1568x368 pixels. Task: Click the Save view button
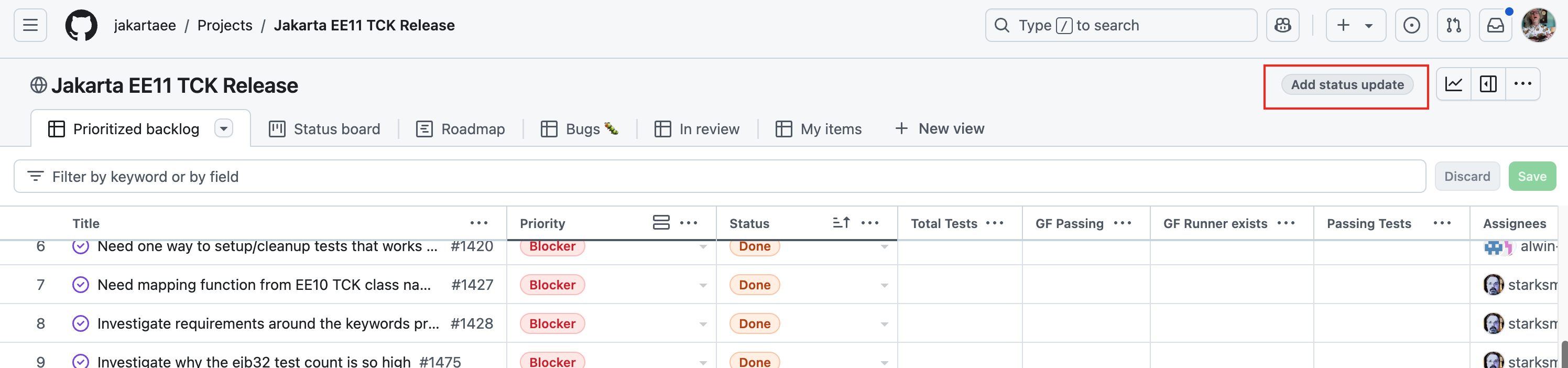1531,177
